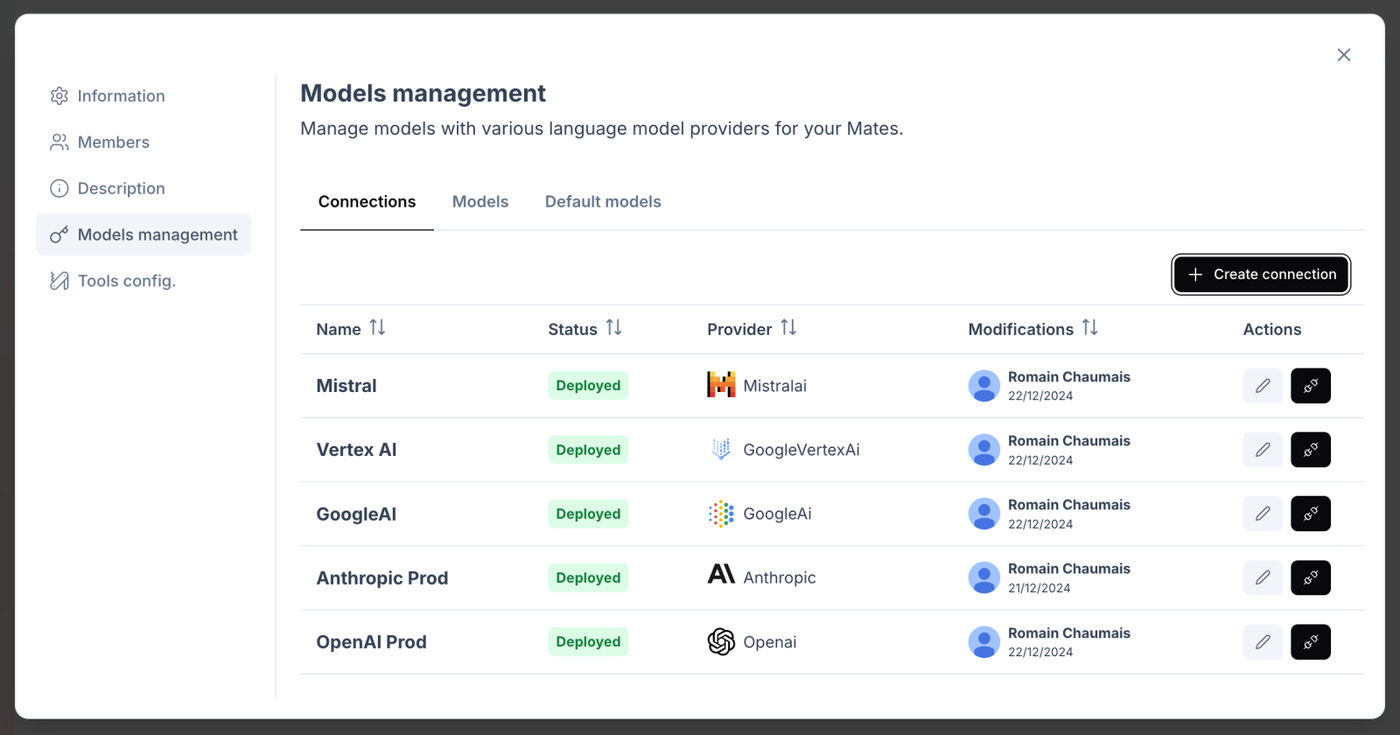Click the Anthropic provider logo

(x=721, y=574)
